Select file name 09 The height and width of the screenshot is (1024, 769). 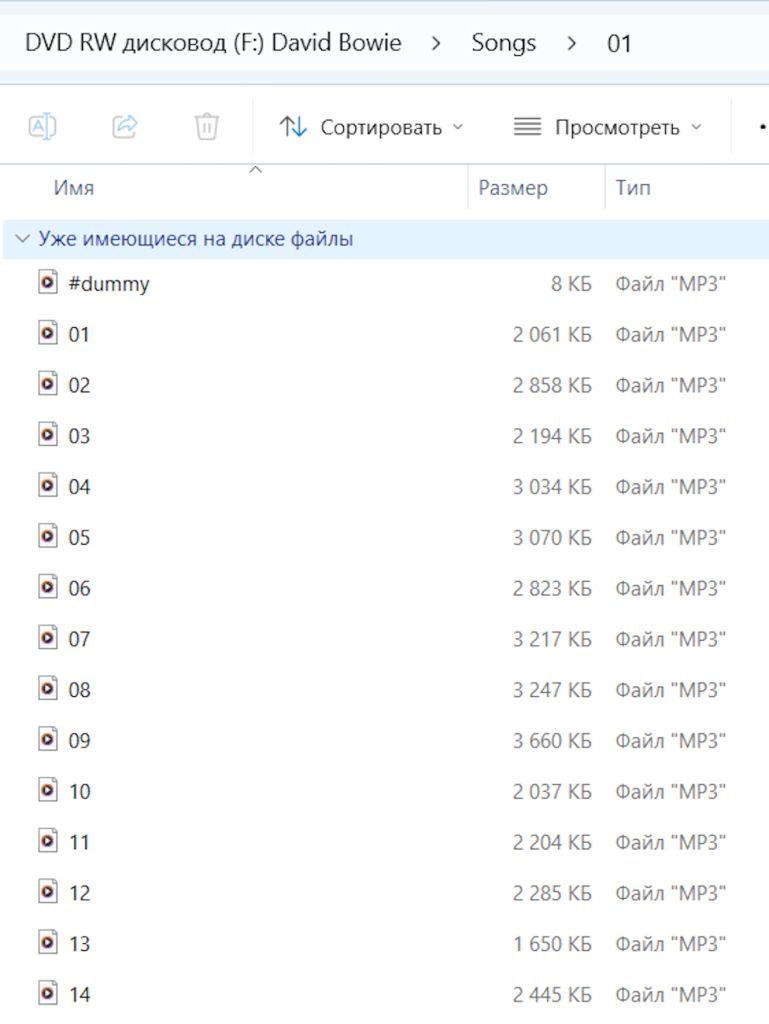79,741
